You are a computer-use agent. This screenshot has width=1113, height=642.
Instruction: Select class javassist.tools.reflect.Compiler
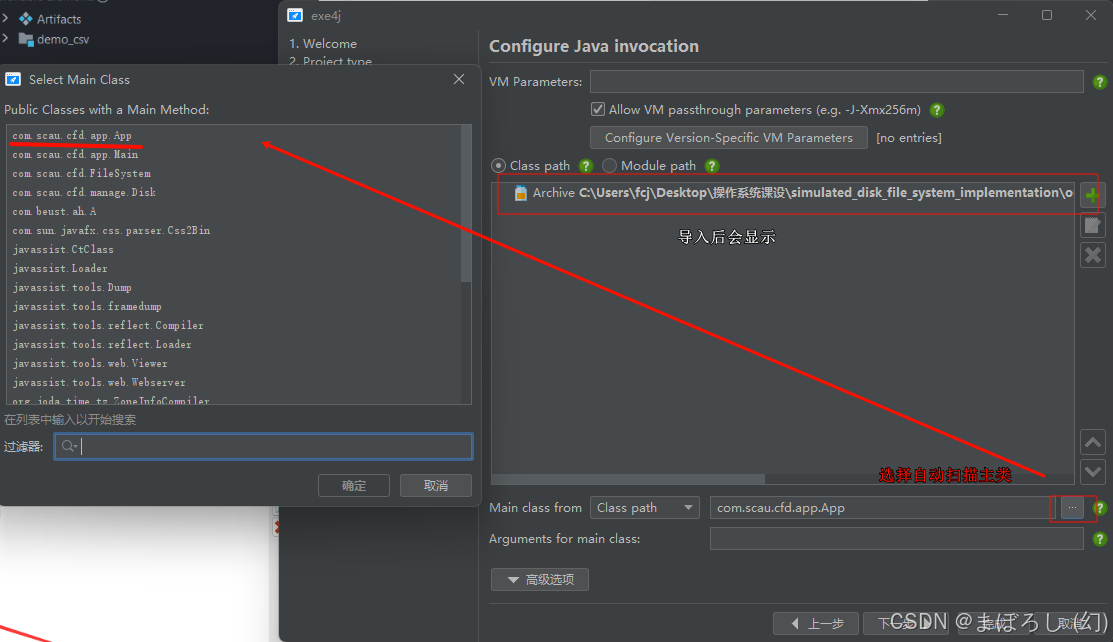click(108, 326)
